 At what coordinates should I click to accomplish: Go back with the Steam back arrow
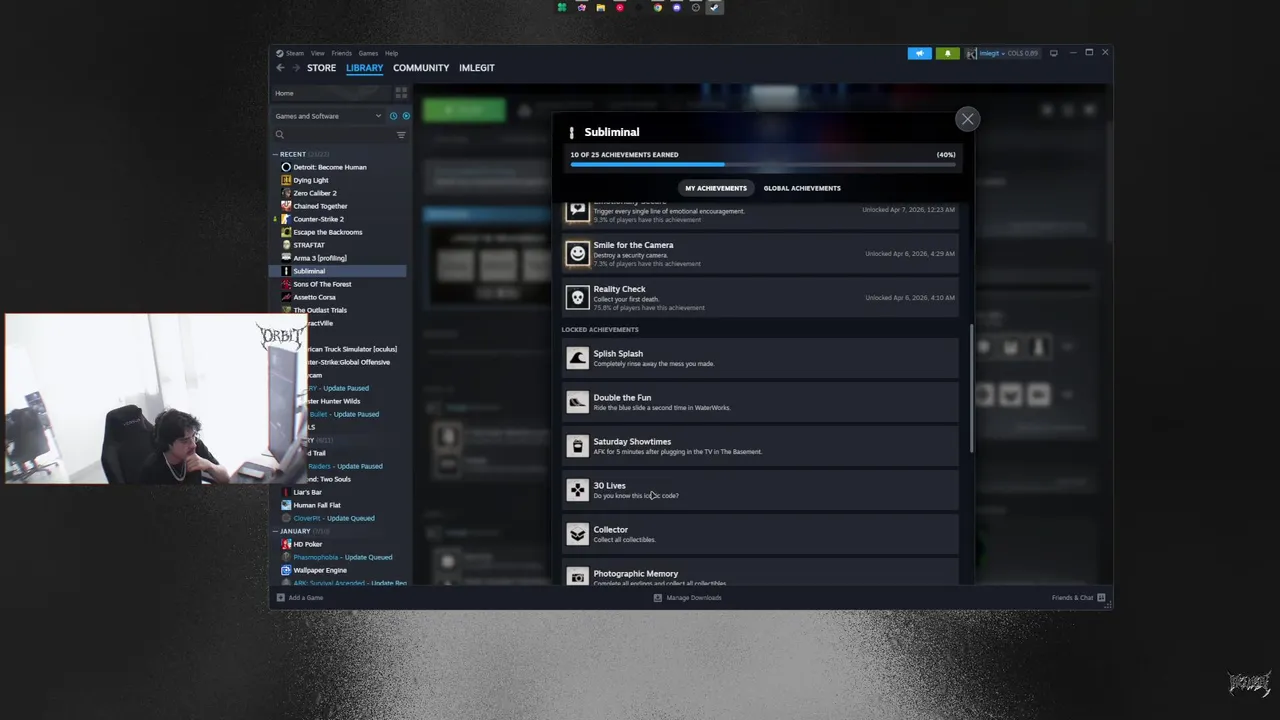tap(280, 68)
